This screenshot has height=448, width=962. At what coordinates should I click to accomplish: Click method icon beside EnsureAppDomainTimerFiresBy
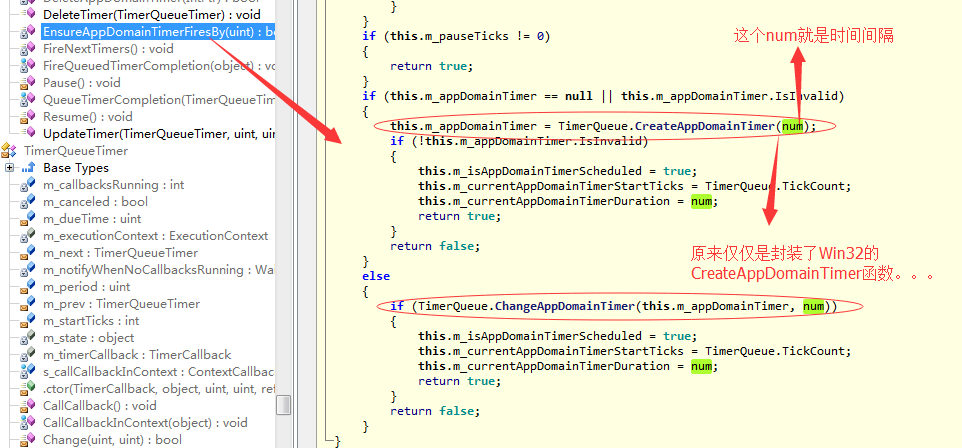[x=28, y=31]
